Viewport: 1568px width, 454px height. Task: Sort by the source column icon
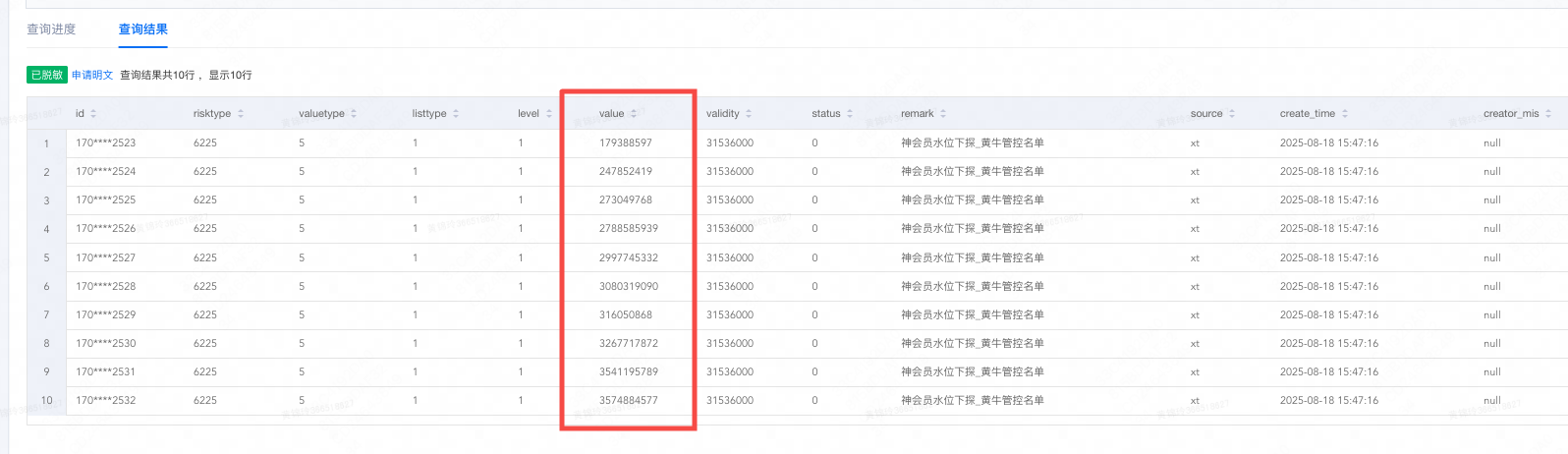click(1232, 114)
